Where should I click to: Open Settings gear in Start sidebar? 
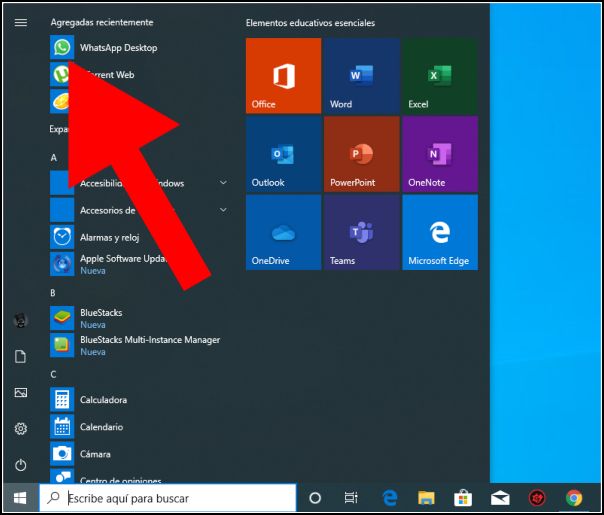click(21, 428)
